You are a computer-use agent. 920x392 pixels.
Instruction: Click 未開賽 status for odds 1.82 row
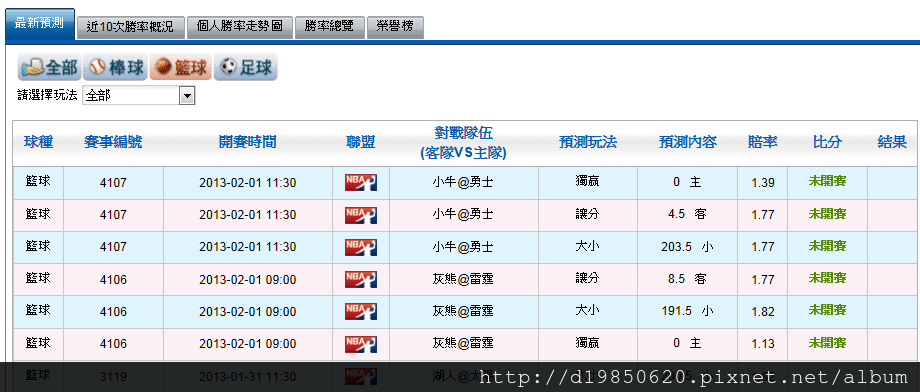[x=827, y=310]
